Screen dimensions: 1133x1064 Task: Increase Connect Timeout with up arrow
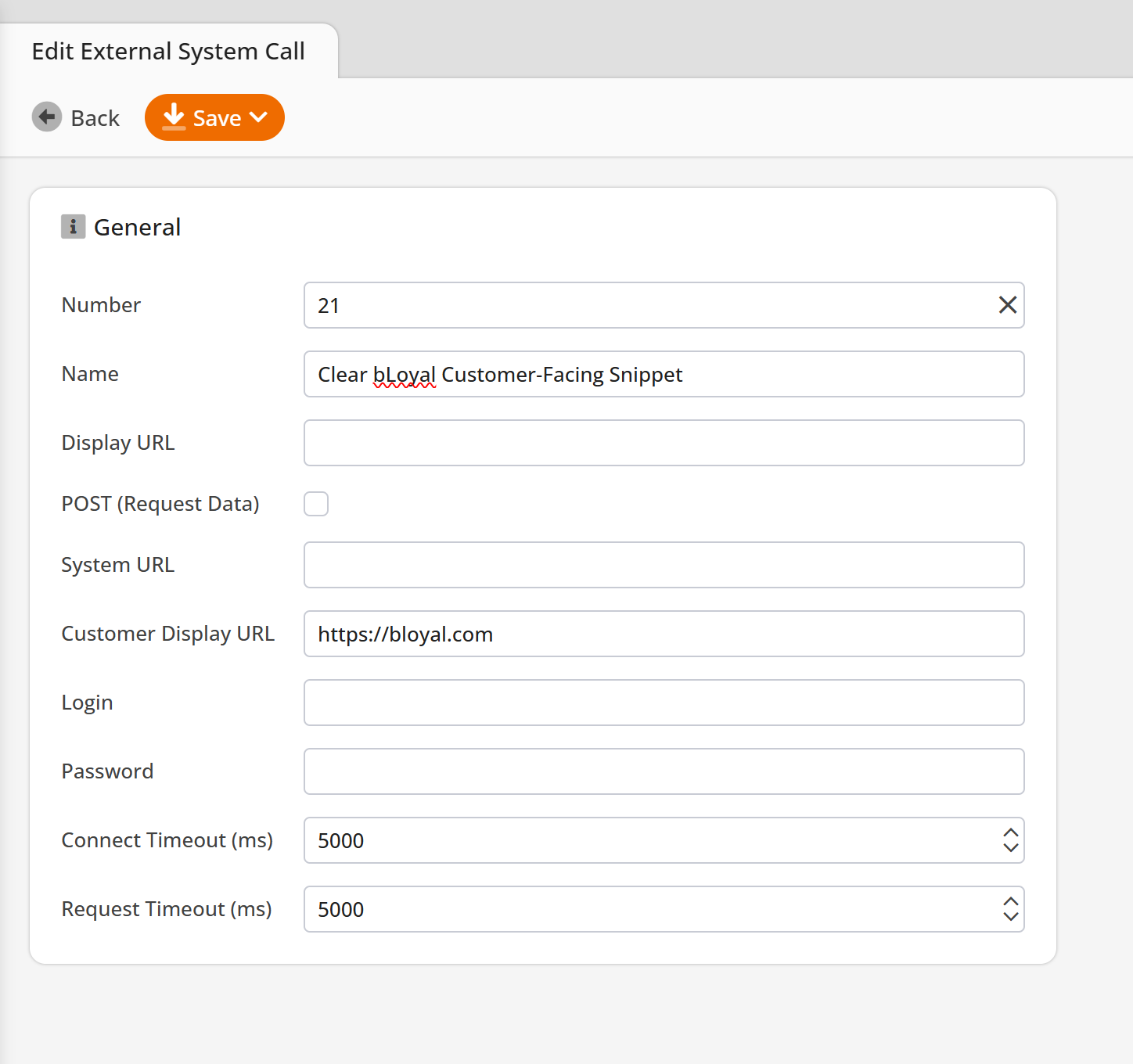tap(1011, 833)
